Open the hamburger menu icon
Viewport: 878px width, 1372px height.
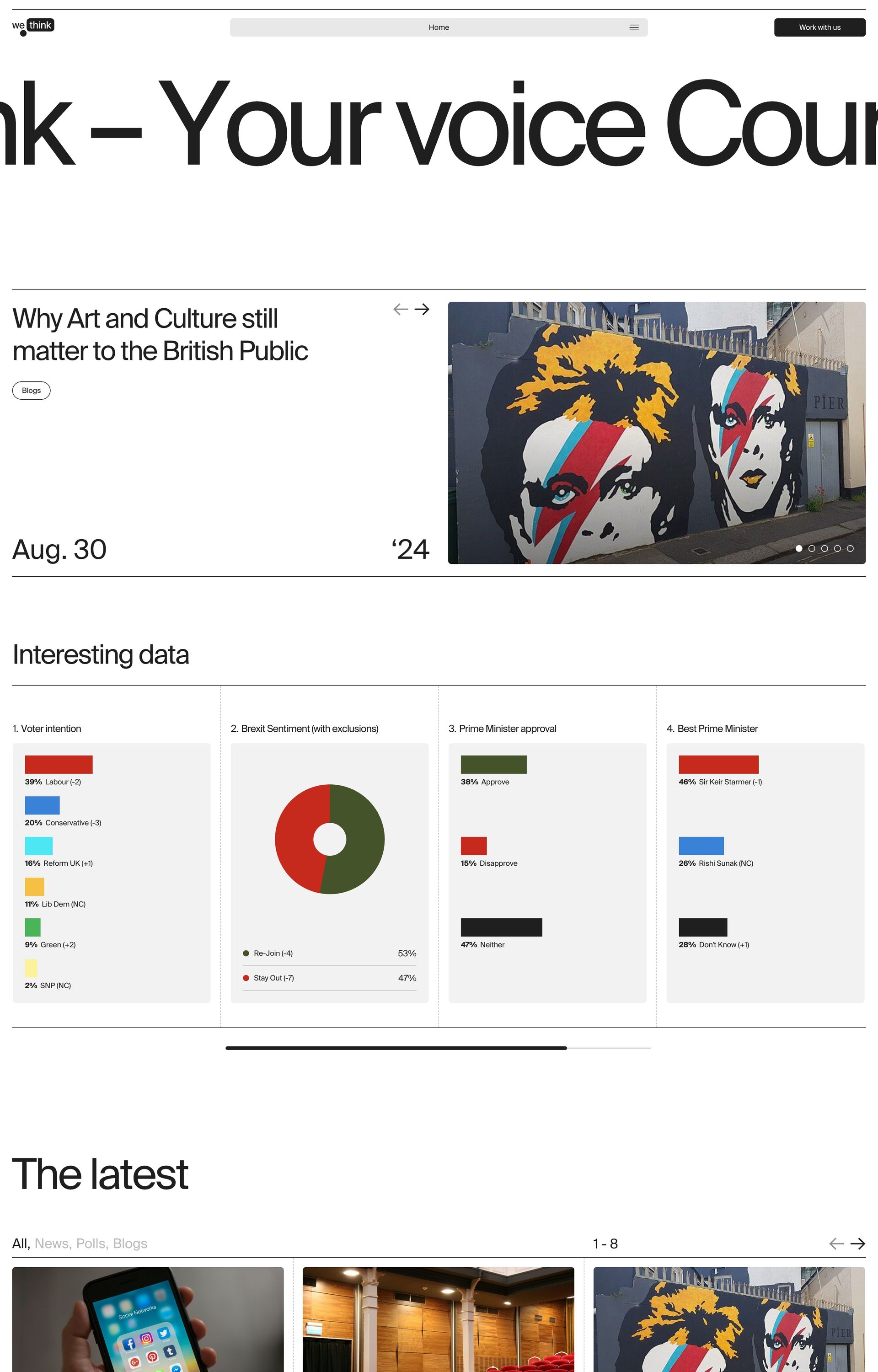633,27
